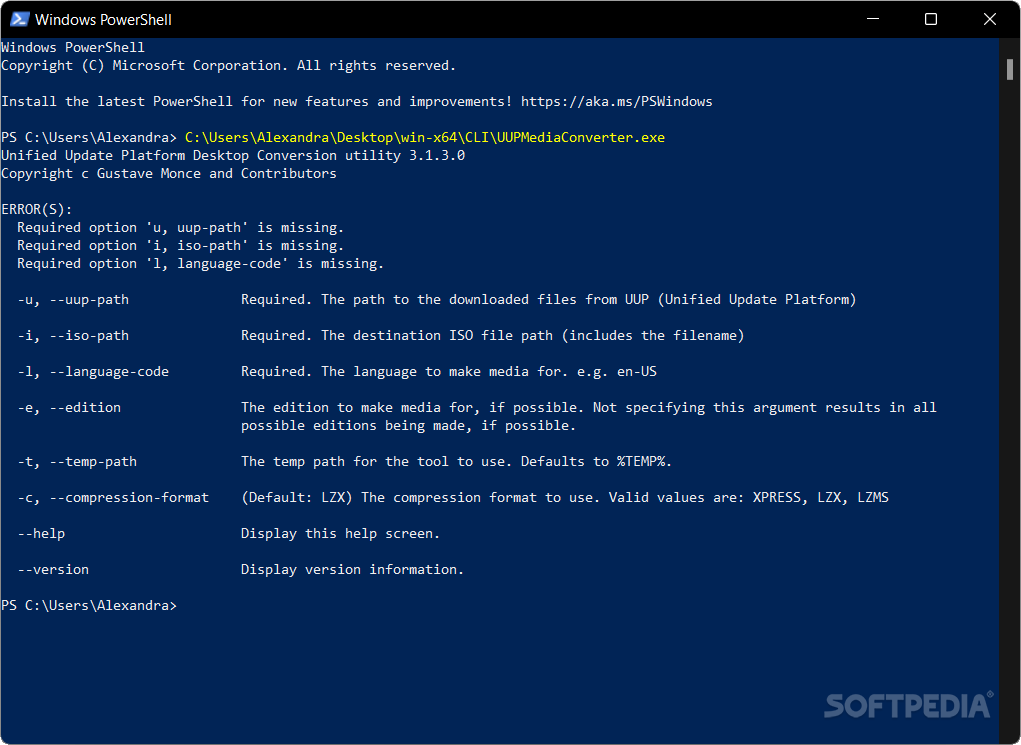Click 'possible editions being made, if possible.' line
Screen dimensions: 1021x745
coord(408,426)
